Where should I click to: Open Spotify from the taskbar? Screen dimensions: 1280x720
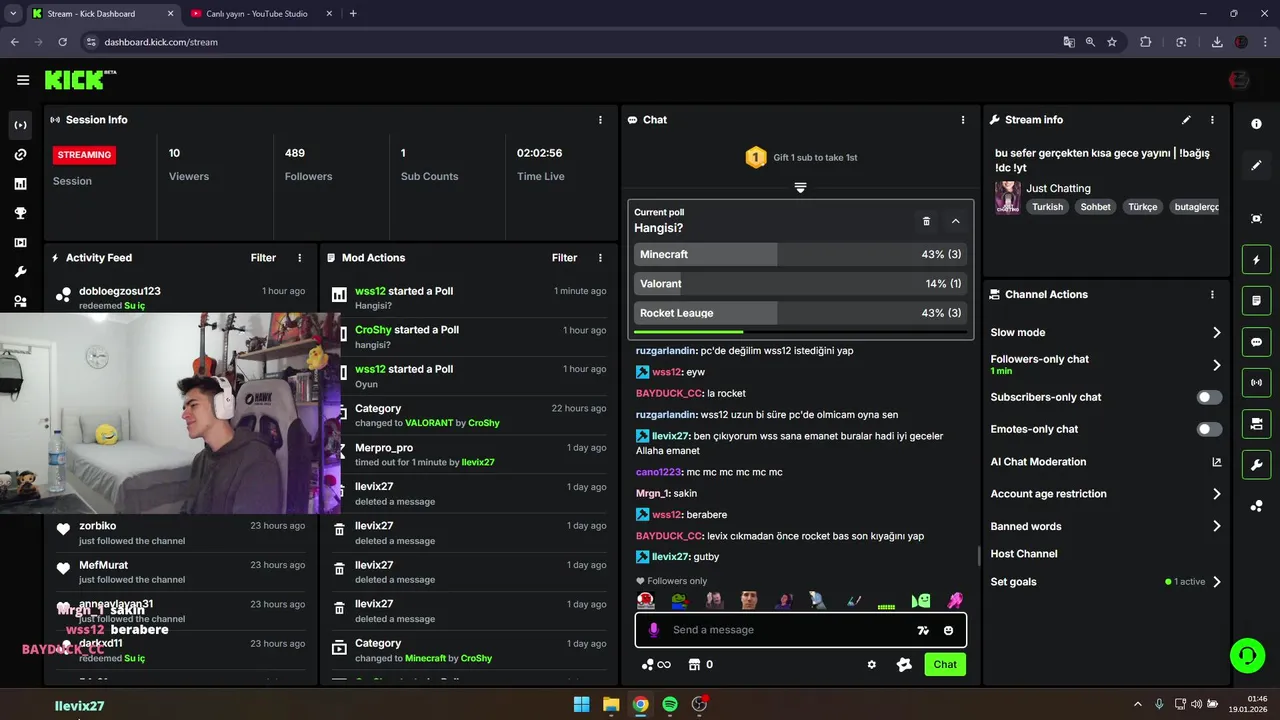[x=670, y=704]
